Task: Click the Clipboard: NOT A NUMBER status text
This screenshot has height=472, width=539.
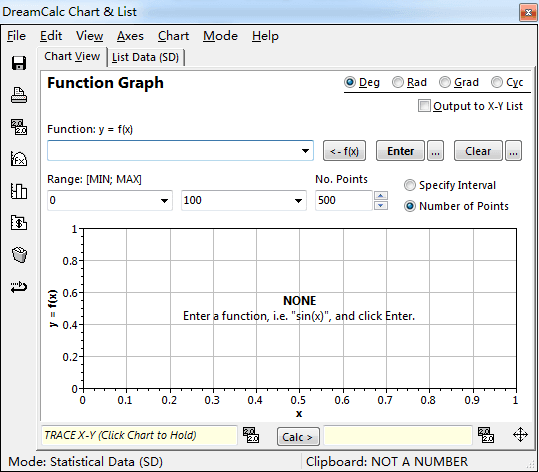Action: coord(387,462)
